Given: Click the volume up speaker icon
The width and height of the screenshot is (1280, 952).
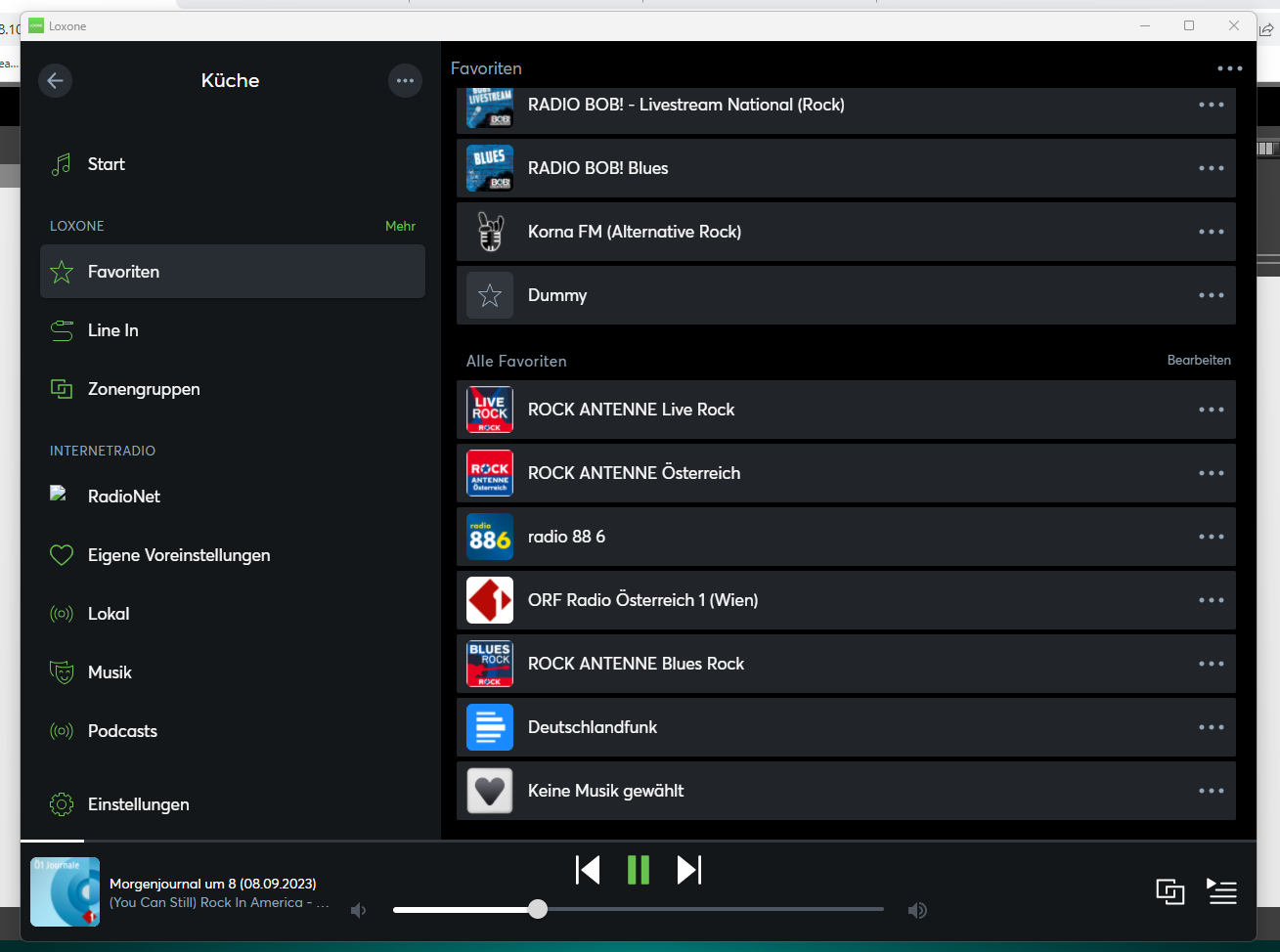Looking at the screenshot, I should (917, 910).
